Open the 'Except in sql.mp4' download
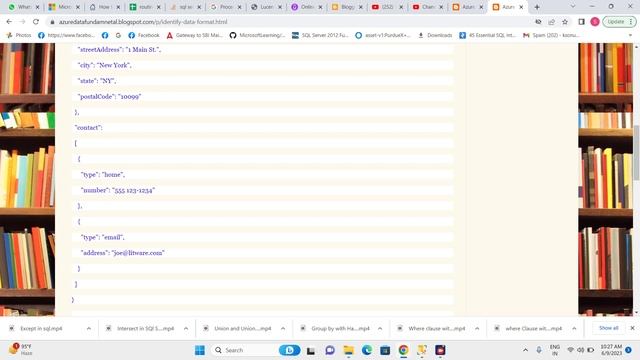Image resolution: width=640 pixels, height=360 pixels. (x=41, y=328)
